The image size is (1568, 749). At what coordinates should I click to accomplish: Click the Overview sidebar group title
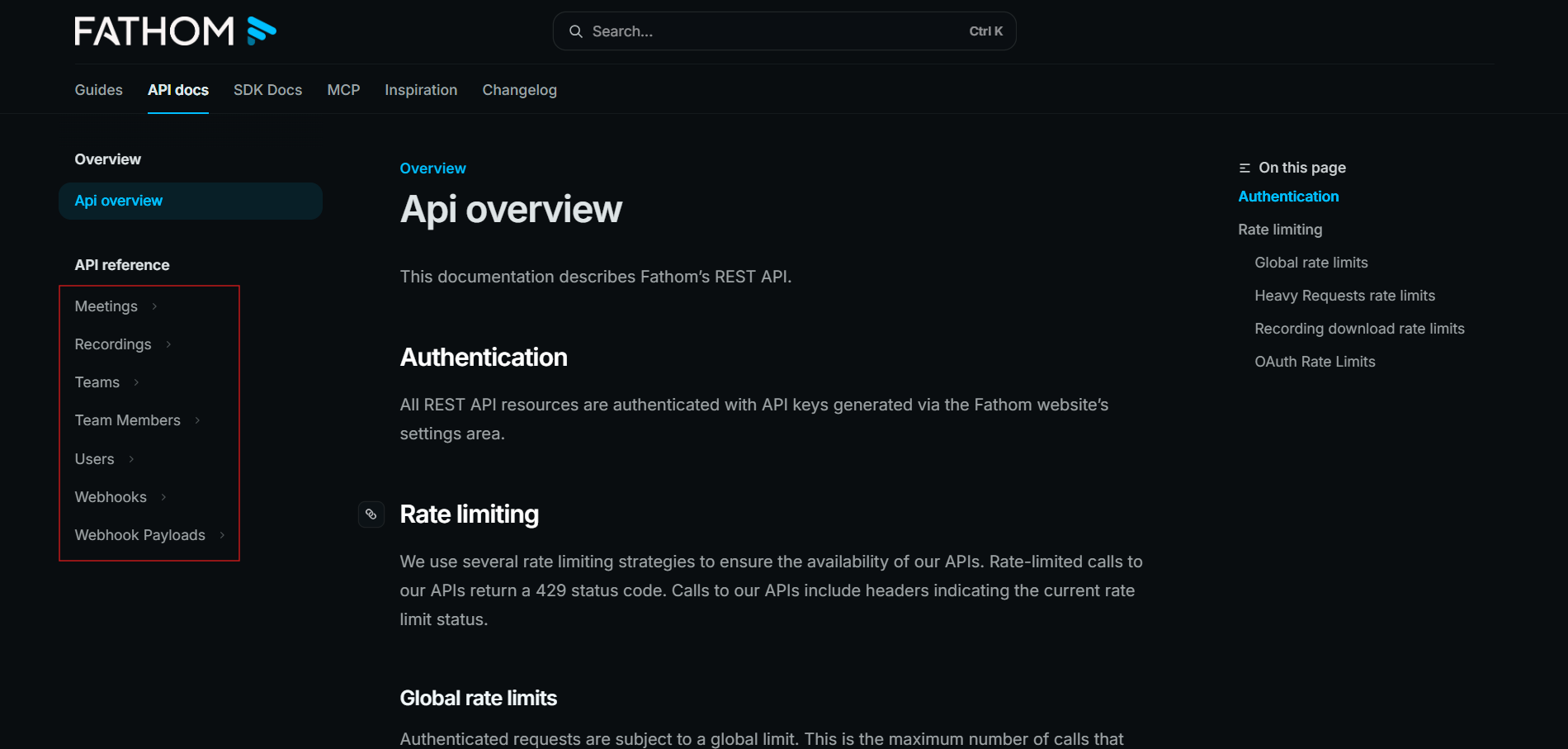[108, 159]
